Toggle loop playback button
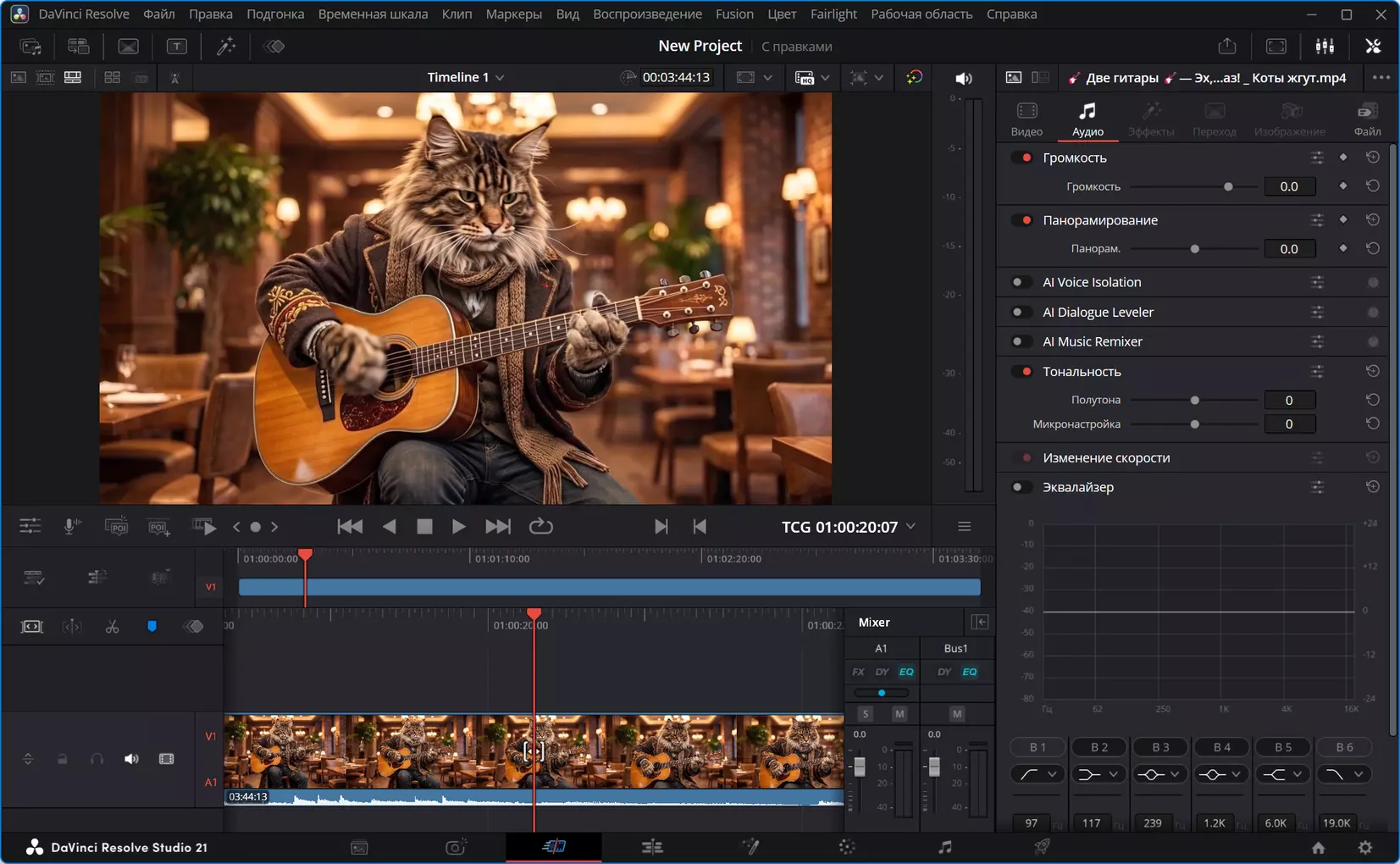This screenshot has height=864, width=1400. pos(540,527)
